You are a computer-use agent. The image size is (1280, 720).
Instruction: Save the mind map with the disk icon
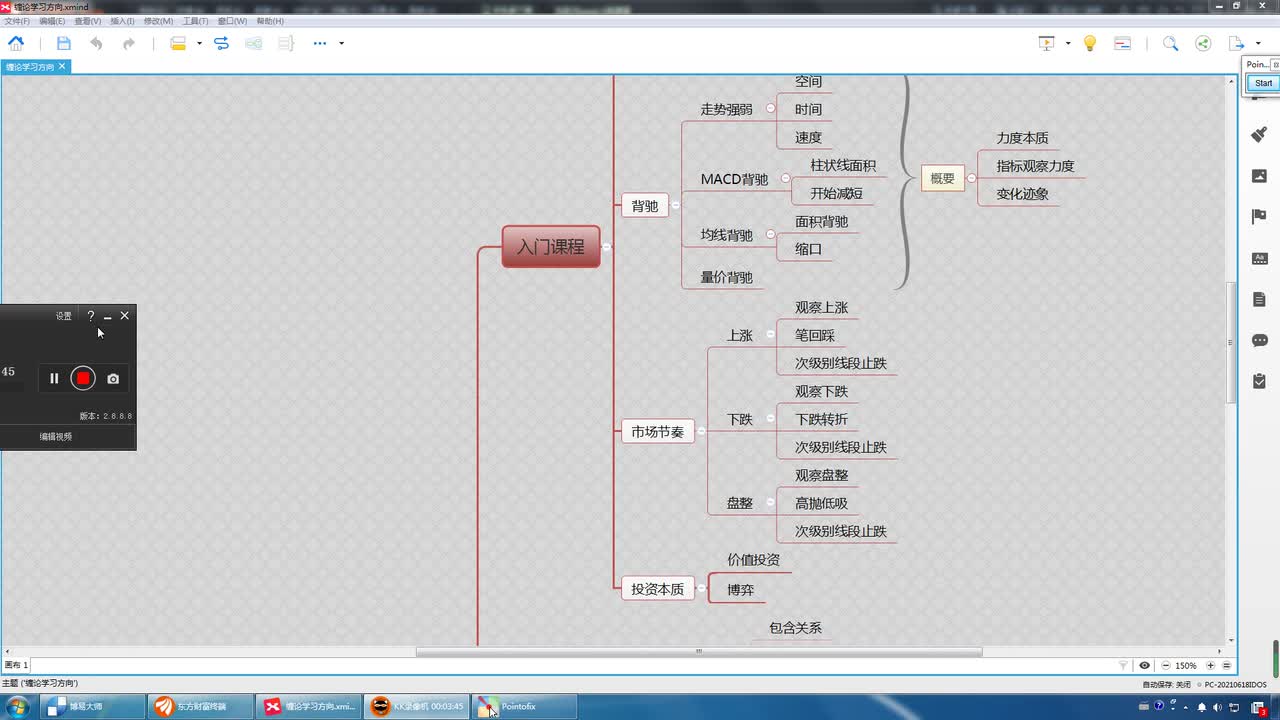[x=64, y=43]
